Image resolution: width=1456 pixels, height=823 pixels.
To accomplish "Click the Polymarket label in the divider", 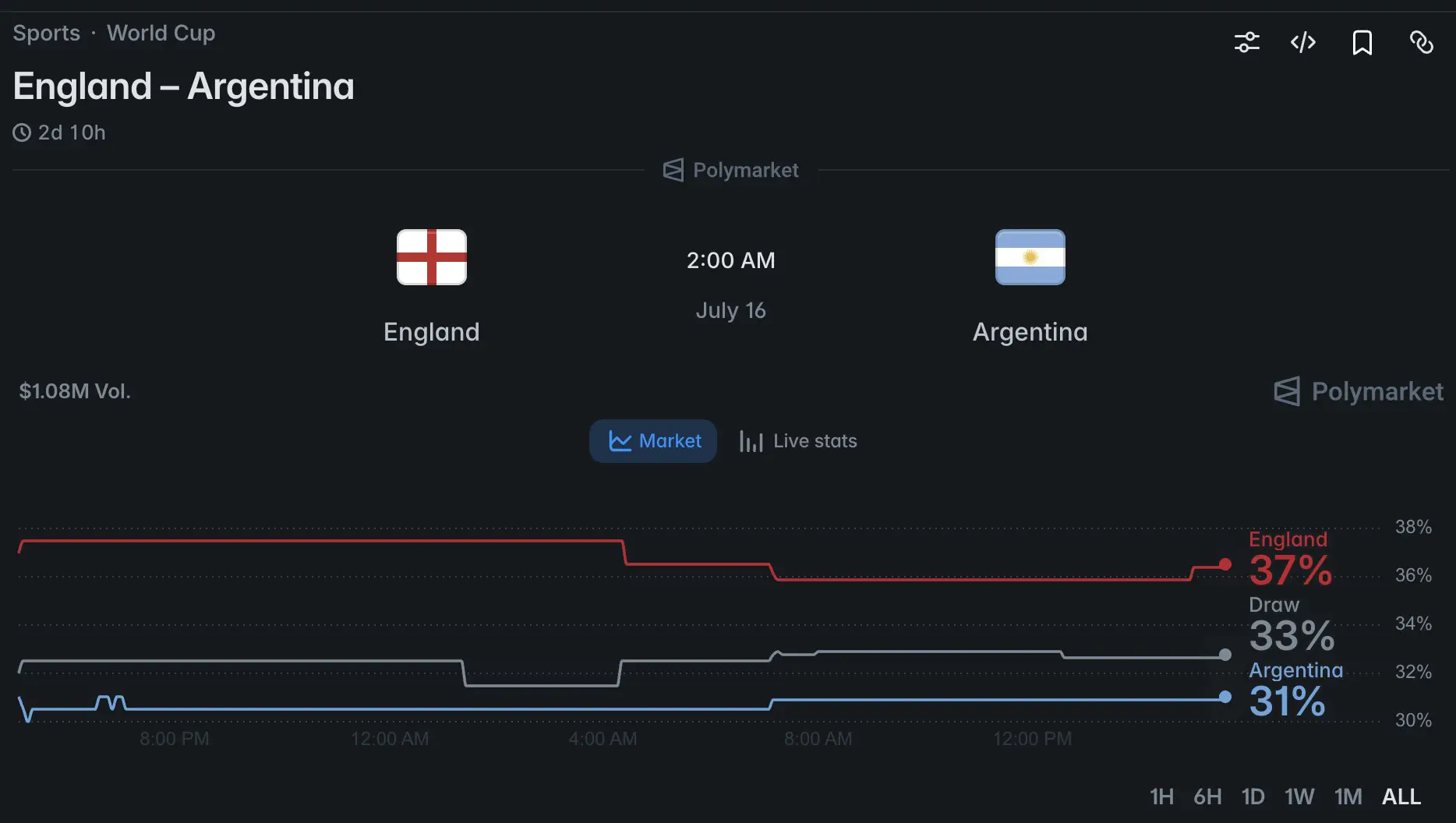I will (731, 170).
